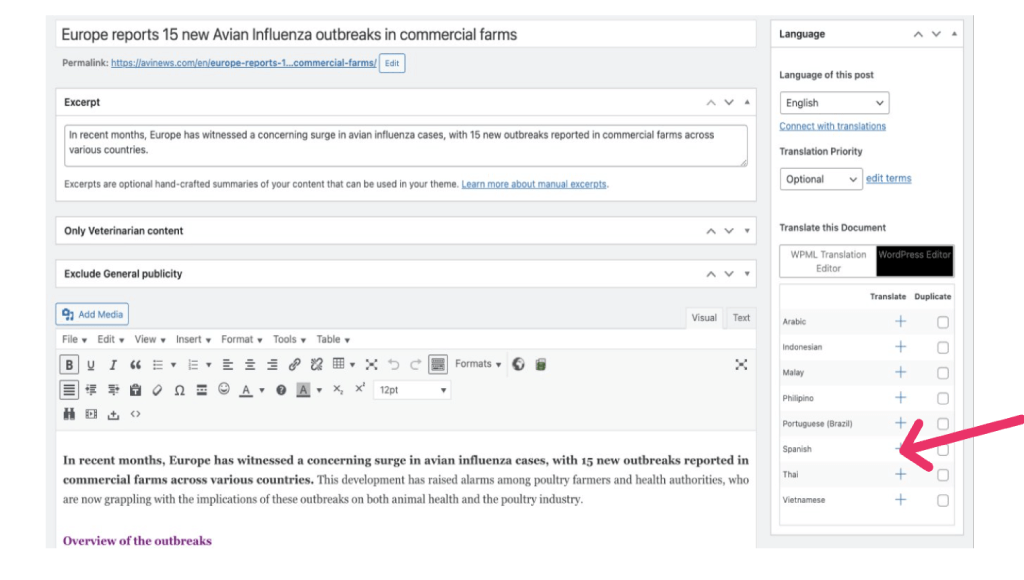Toggle bold formatting in the editor toolbar
This screenshot has width=1024, height=580.
(x=69, y=365)
